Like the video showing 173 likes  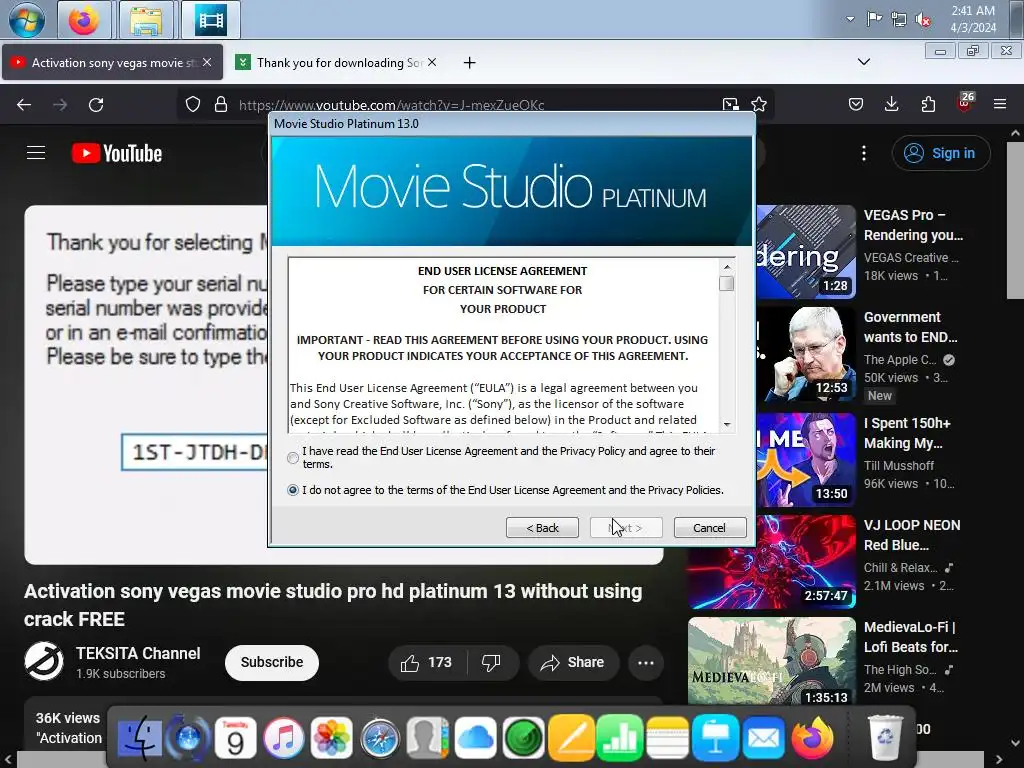click(427, 663)
